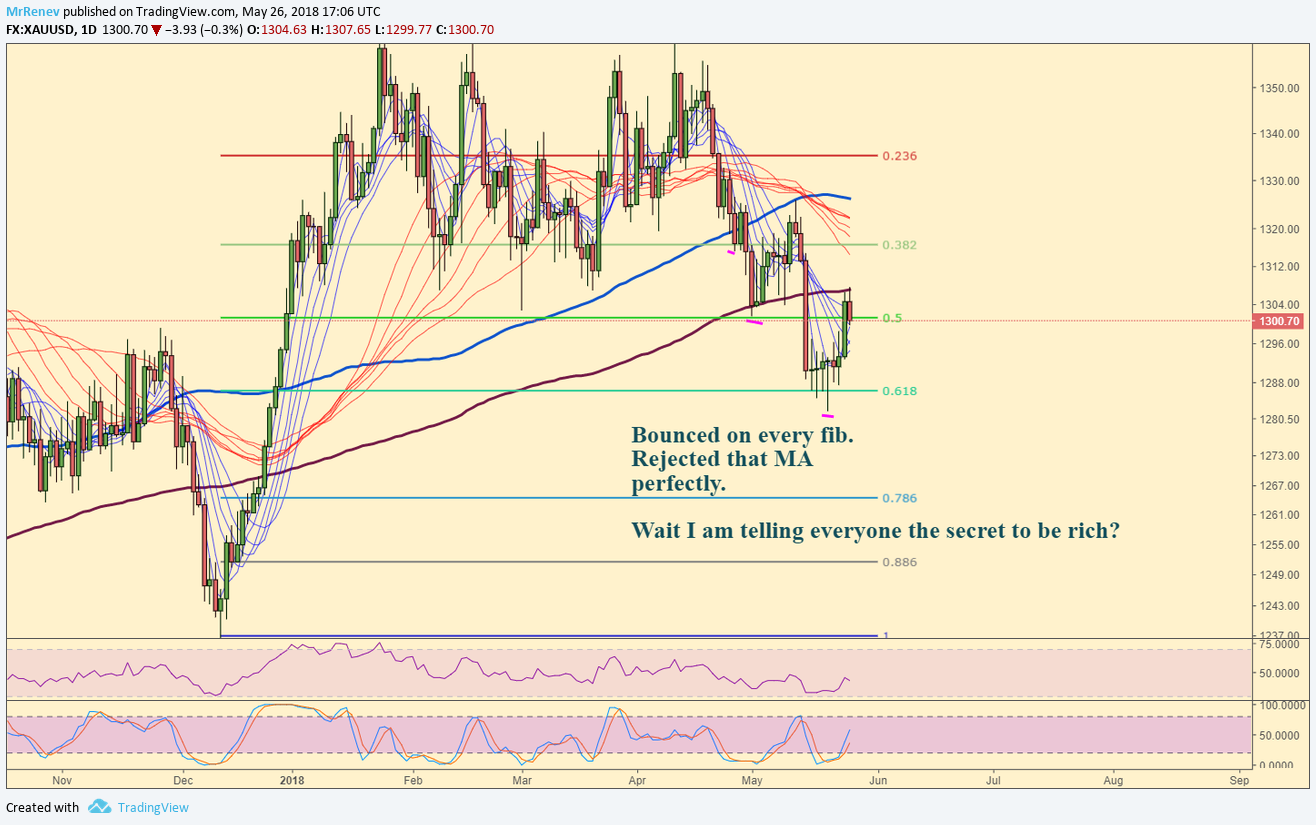Click the 0.786 fib level label

pos(899,498)
